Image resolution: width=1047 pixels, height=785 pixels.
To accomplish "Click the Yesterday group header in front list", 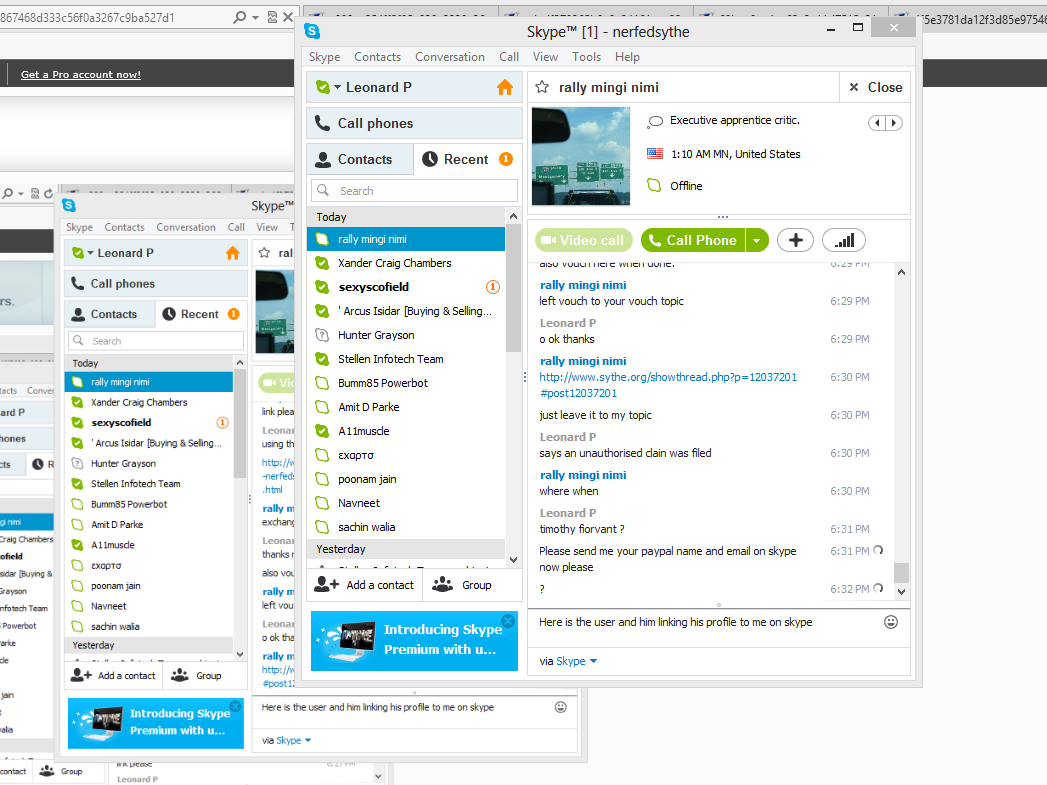I will click(x=406, y=549).
